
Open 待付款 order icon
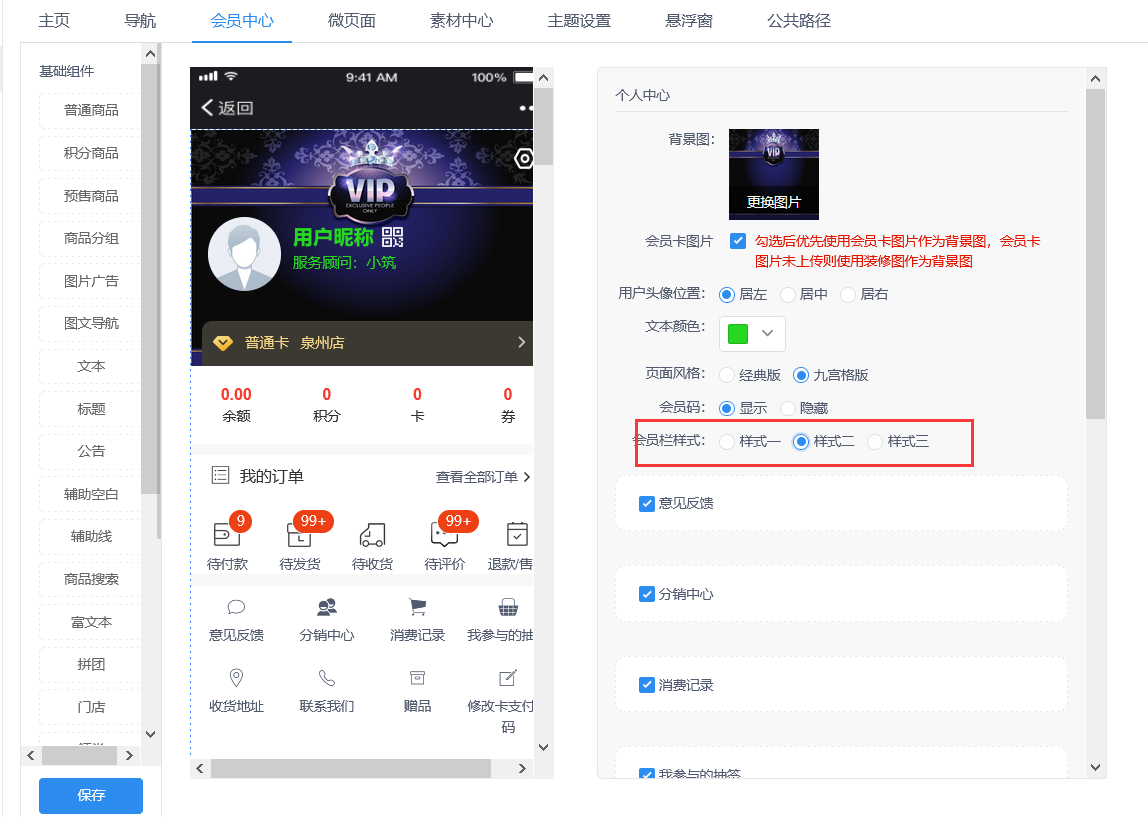point(226,534)
